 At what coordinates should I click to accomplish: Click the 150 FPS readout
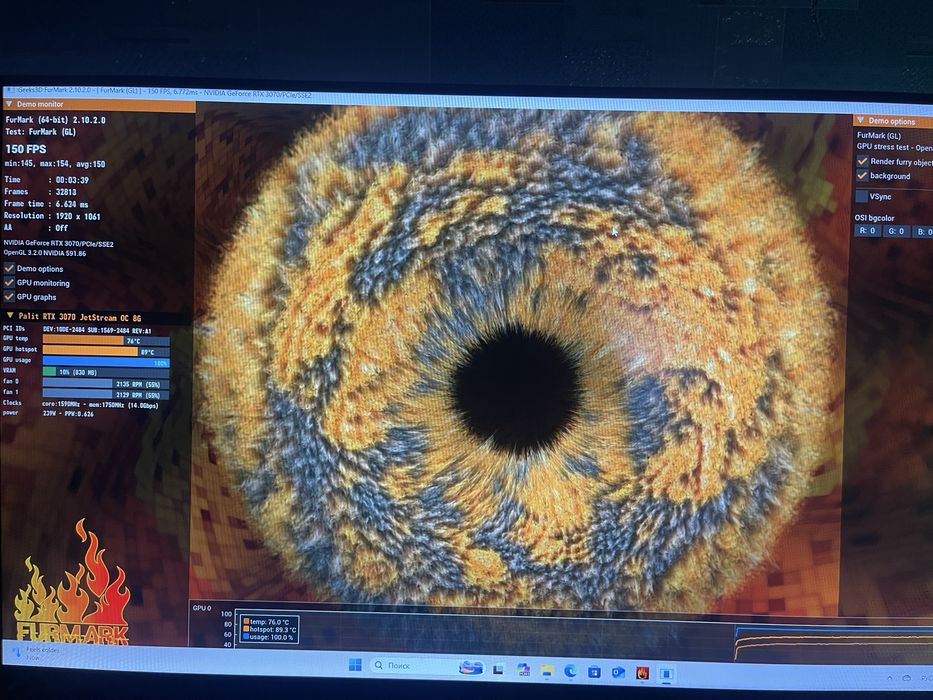coord(26,149)
